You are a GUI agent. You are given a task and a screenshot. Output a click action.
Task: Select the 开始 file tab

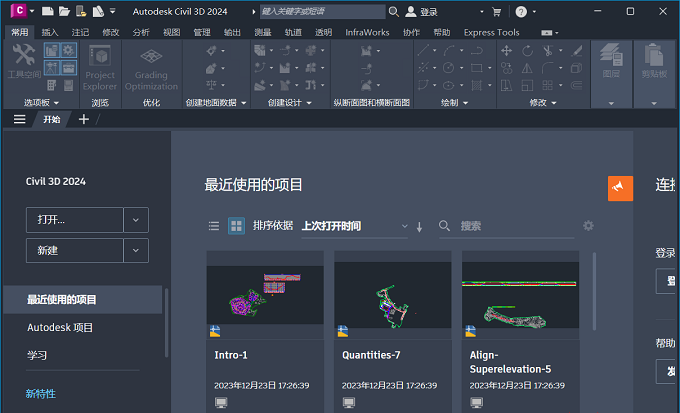(x=52, y=119)
